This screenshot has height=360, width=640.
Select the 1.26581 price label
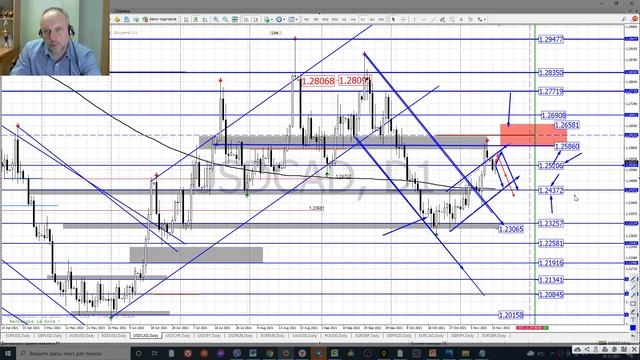click(567, 125)
